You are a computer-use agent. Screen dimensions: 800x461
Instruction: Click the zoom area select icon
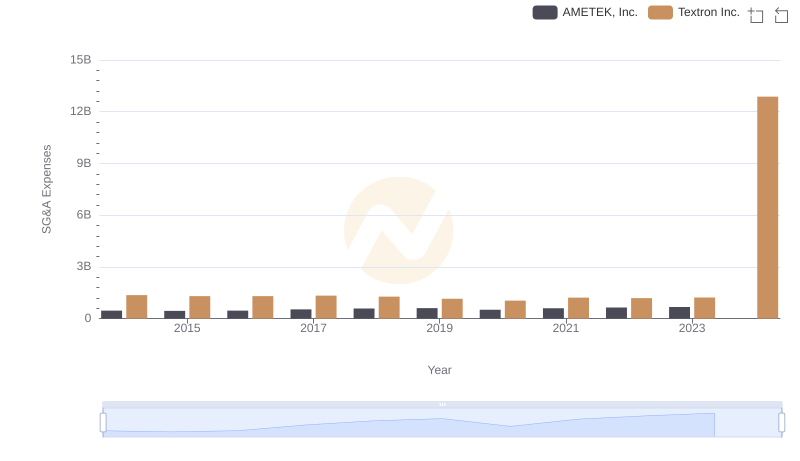pyautogui.click(x=756, y=15)
